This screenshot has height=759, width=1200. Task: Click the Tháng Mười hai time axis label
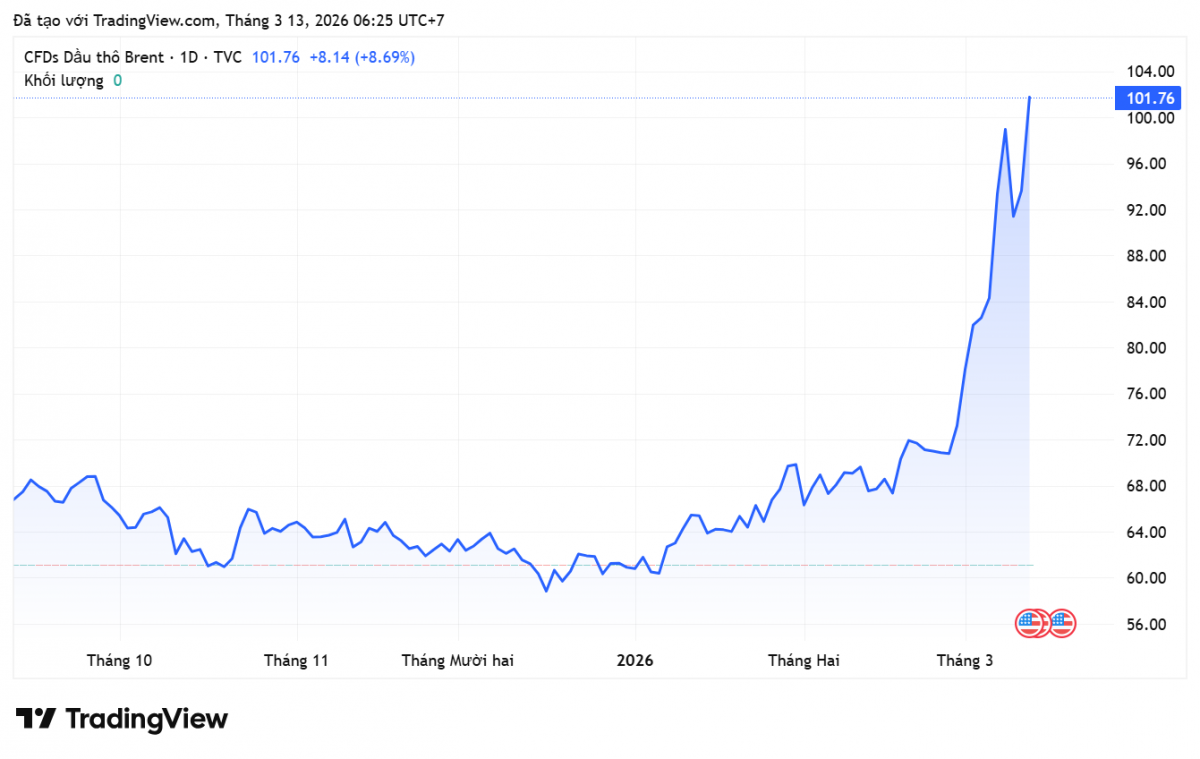(x=457, y=661)
